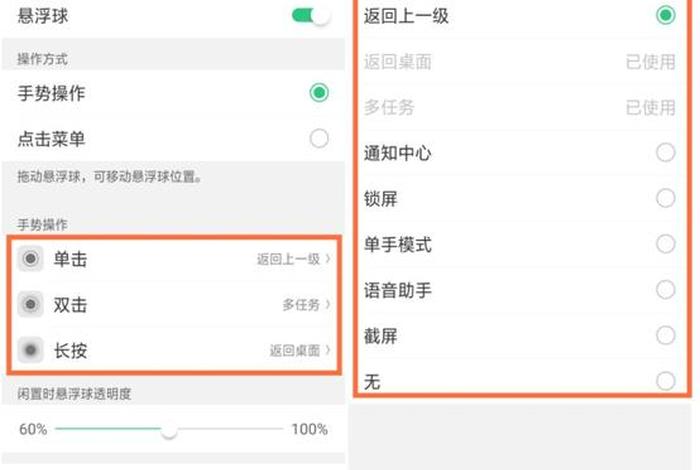
Task: Select the 手势操作 radio option
Action: pos(319,93)
